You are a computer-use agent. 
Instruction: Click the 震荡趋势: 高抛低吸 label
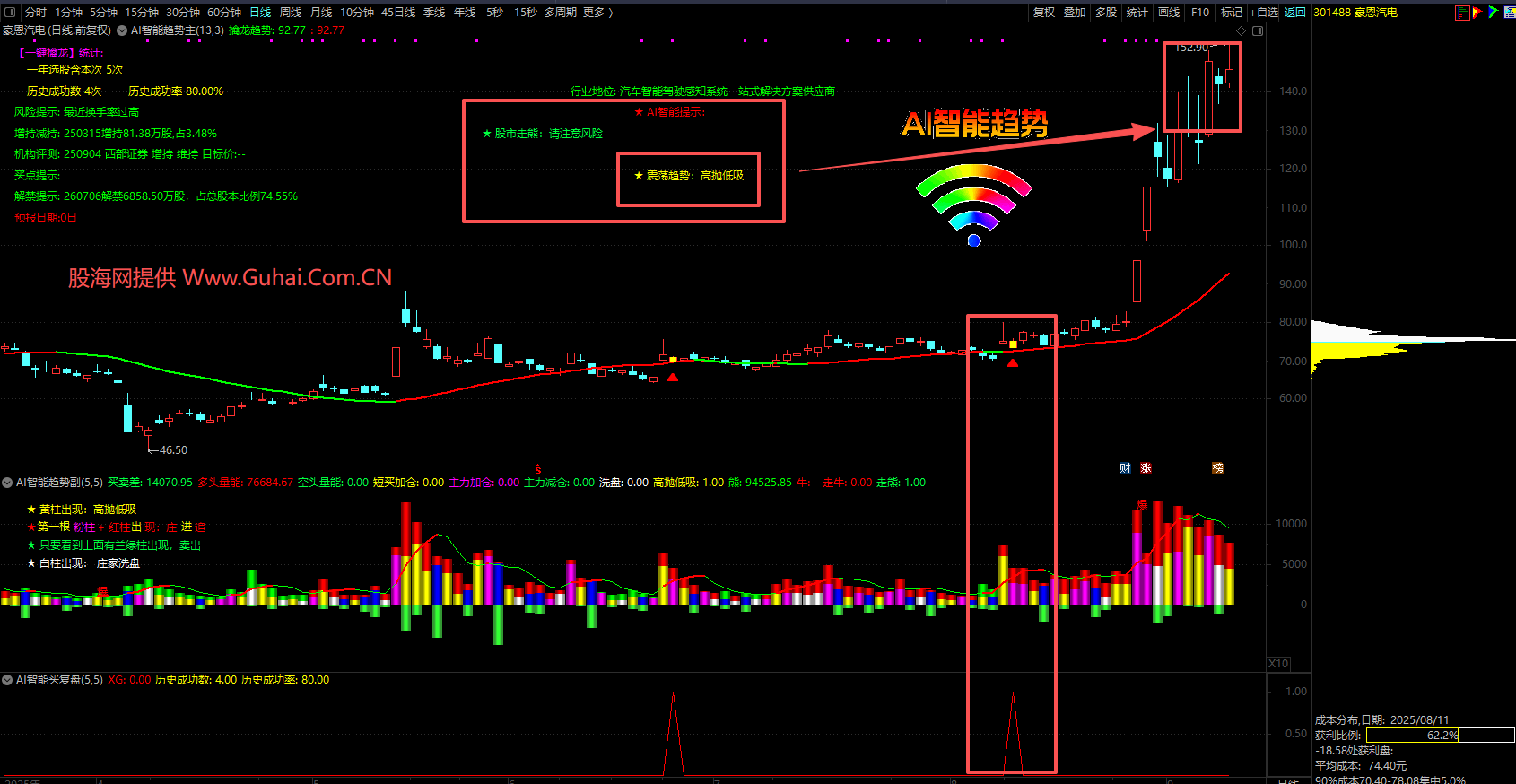(x=689, y=176)
